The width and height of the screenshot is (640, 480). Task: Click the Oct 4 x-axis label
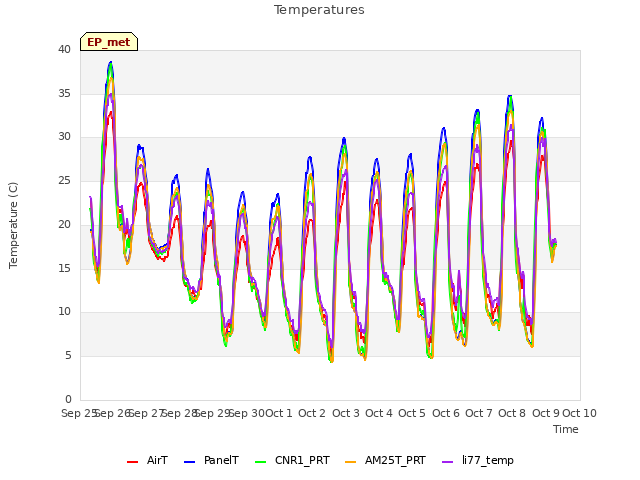379,413
